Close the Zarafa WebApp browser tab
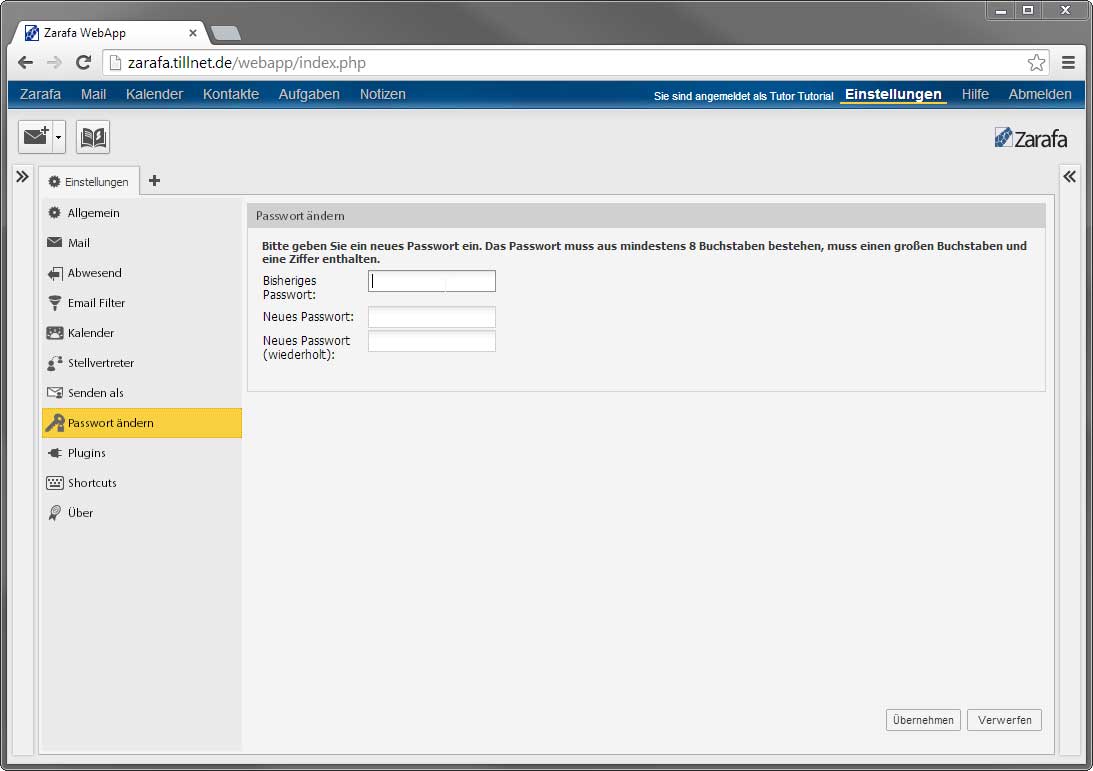The height and width of the screenshot is (771, 1093). click(193, 33)
